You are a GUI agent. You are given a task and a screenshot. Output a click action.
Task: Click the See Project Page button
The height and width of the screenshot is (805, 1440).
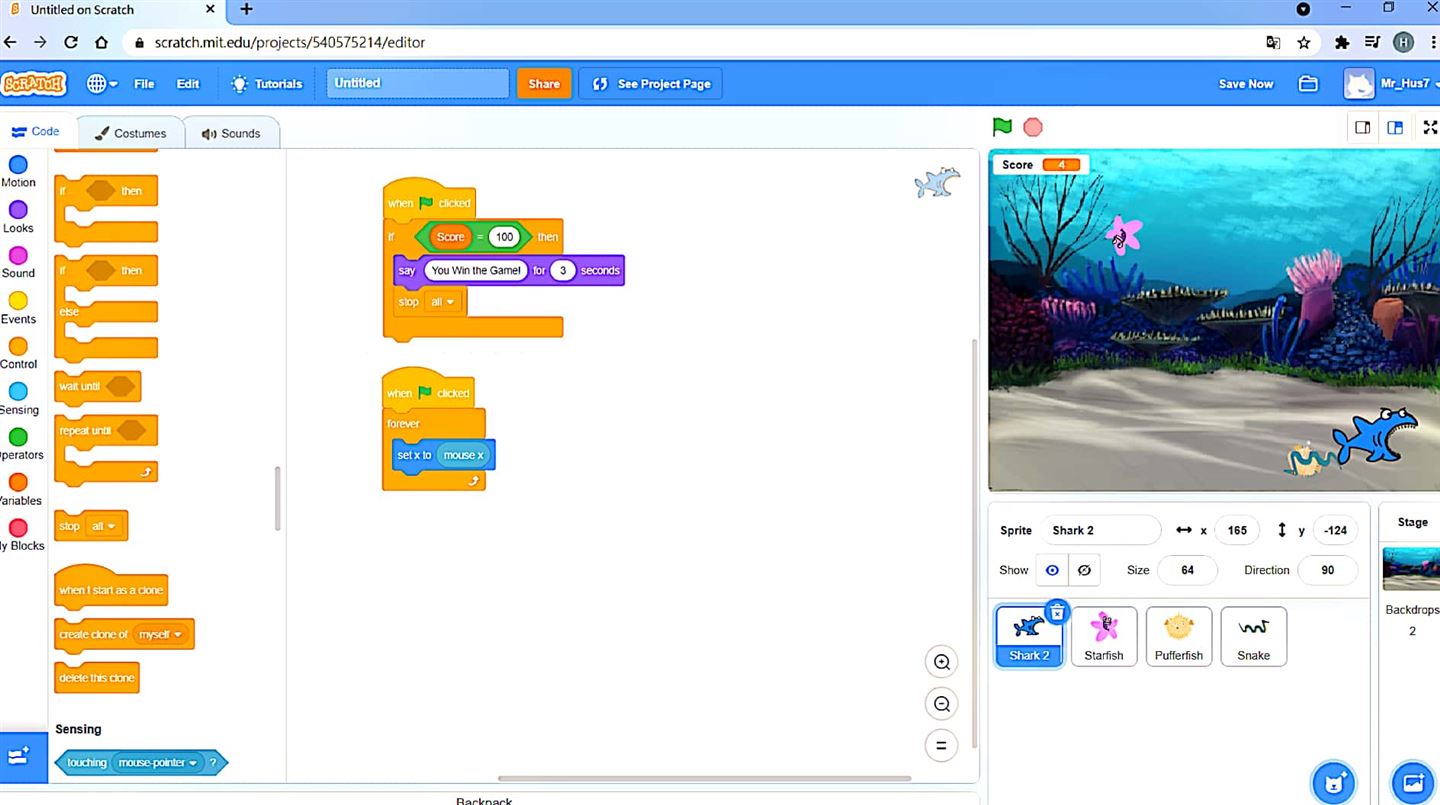click(x=652, y=84)
